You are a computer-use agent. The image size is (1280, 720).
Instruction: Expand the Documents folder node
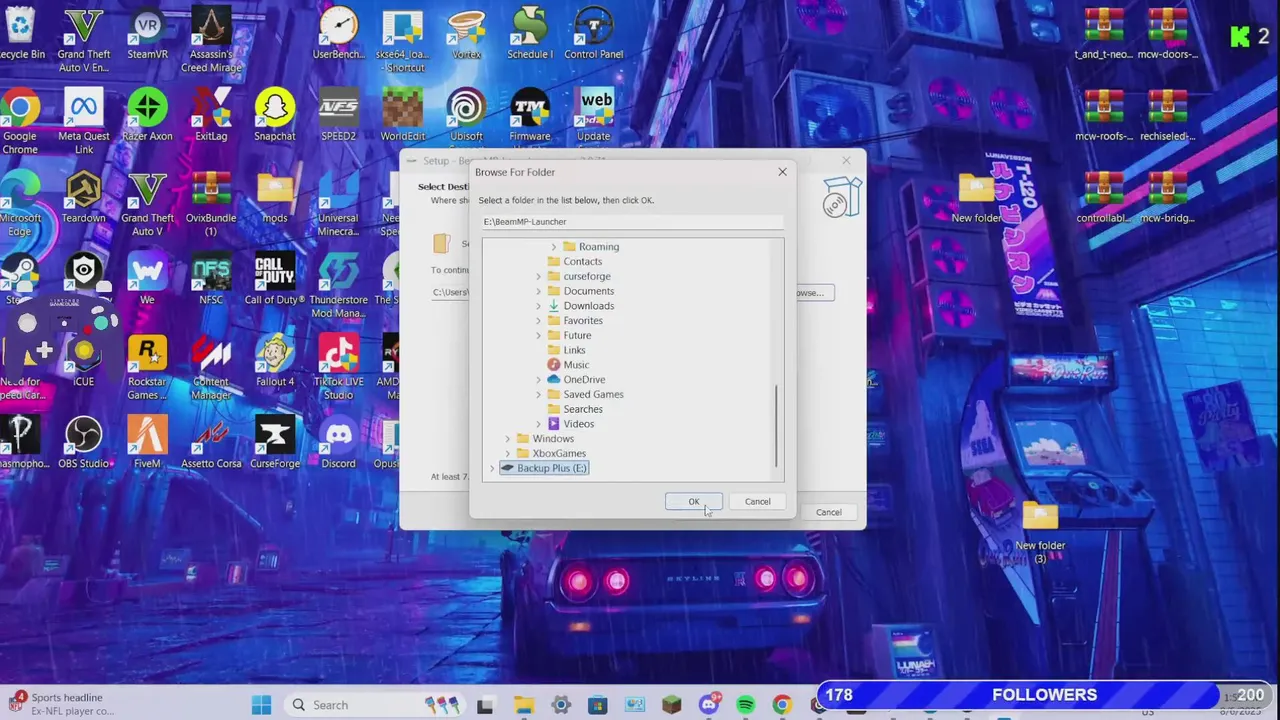539,291
